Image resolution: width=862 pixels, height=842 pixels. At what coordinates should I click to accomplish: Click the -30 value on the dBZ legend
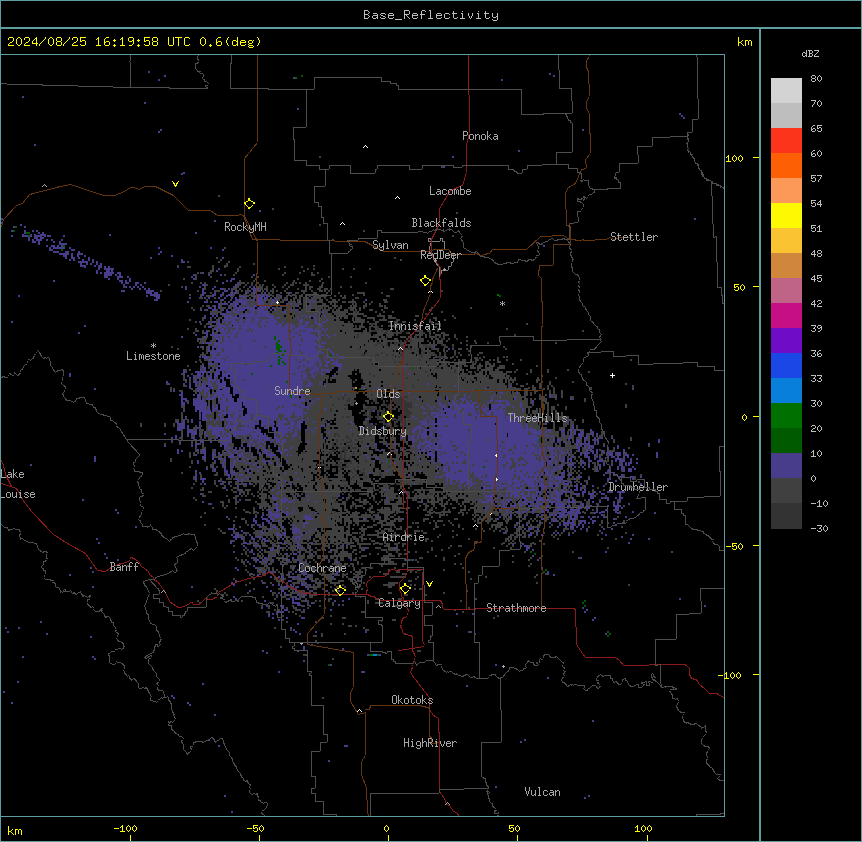pyautogui.click(x=819, y=529)
